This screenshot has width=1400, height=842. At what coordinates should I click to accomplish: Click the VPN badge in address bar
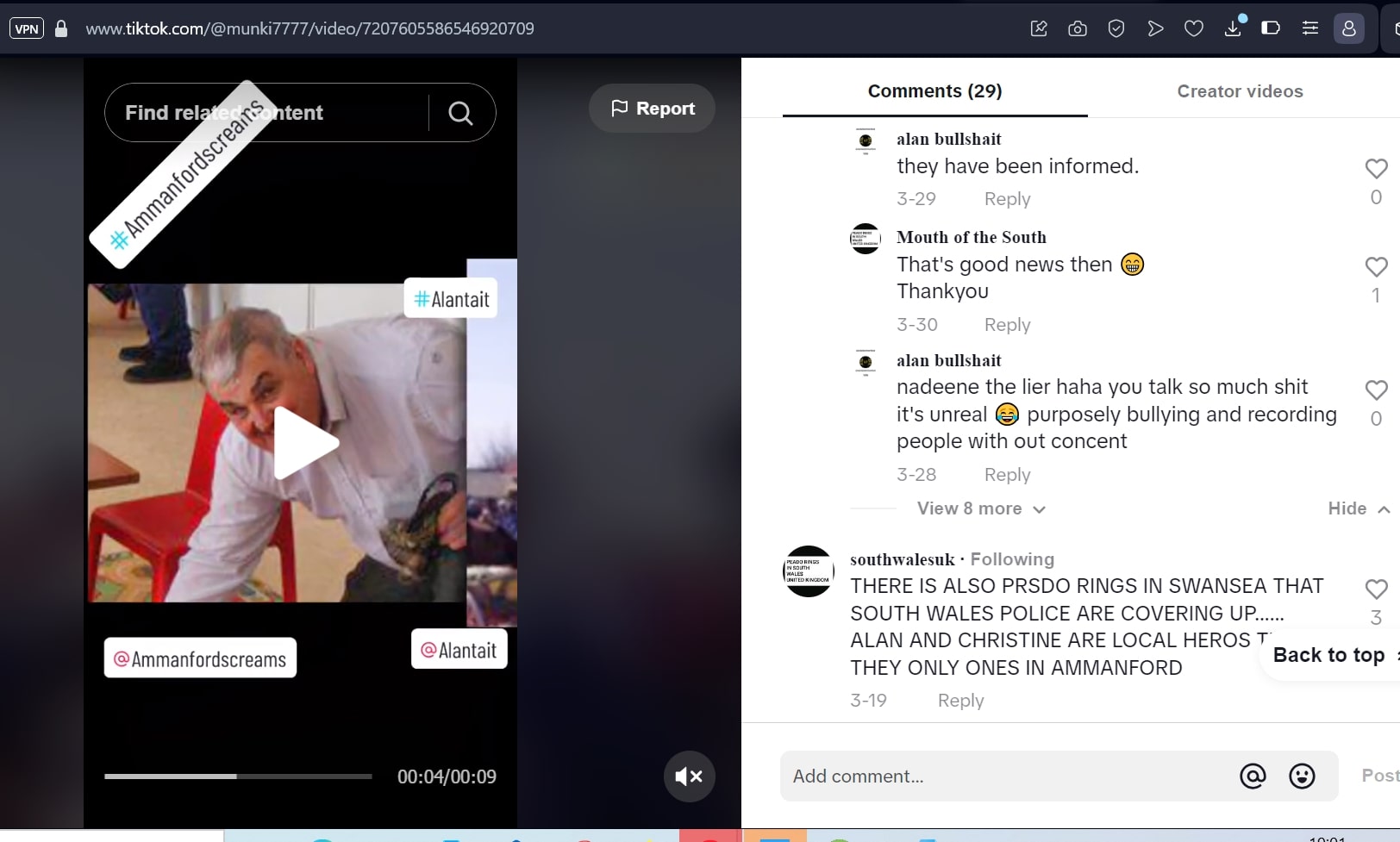(27, 29)
